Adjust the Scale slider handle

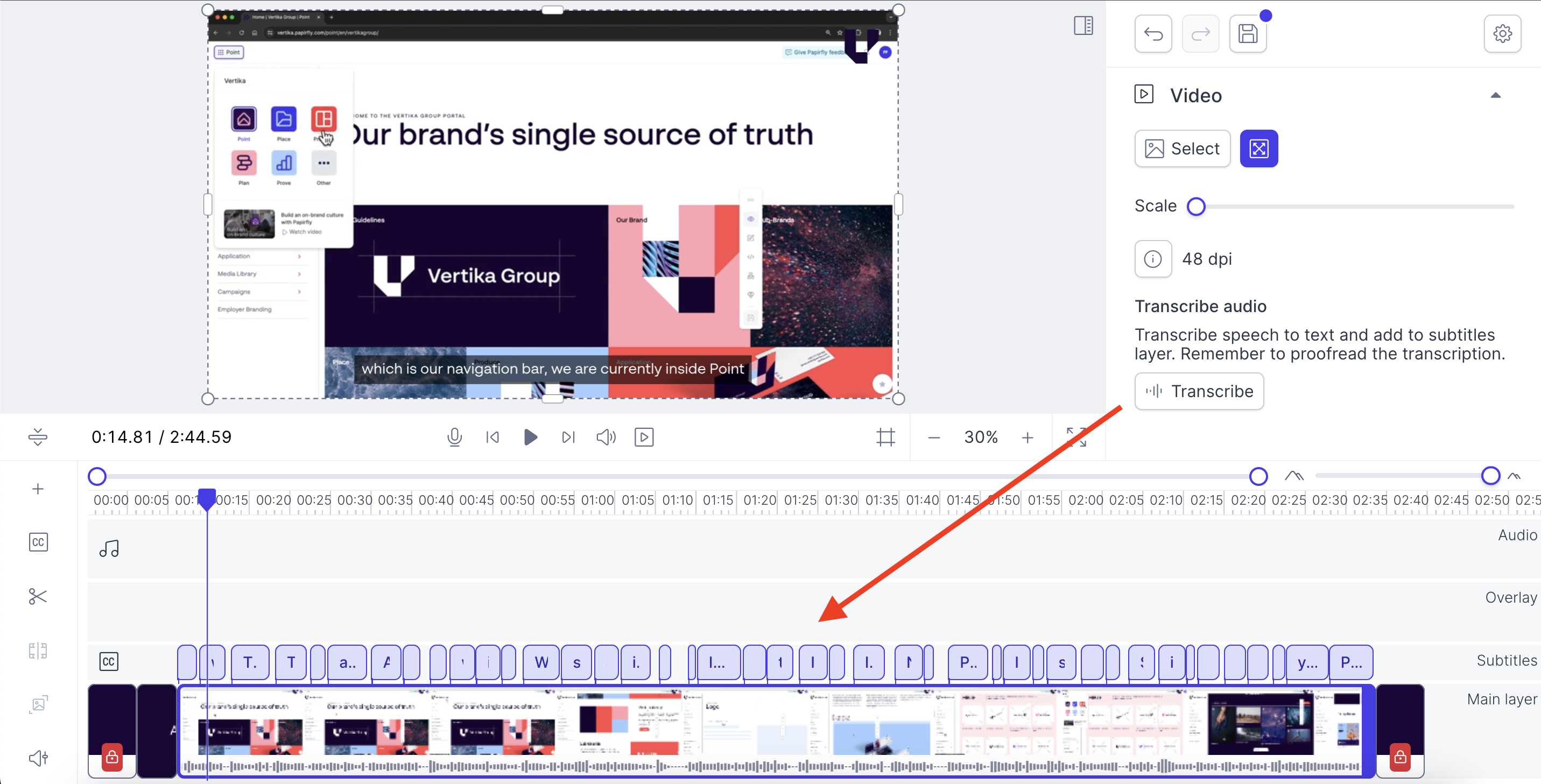point(1196,206)
